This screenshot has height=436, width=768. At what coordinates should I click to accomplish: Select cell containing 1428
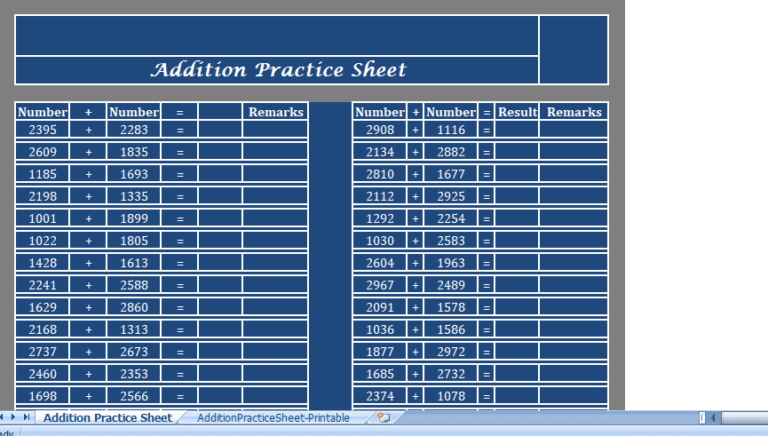pyautogui.click(x=43, y=263)
